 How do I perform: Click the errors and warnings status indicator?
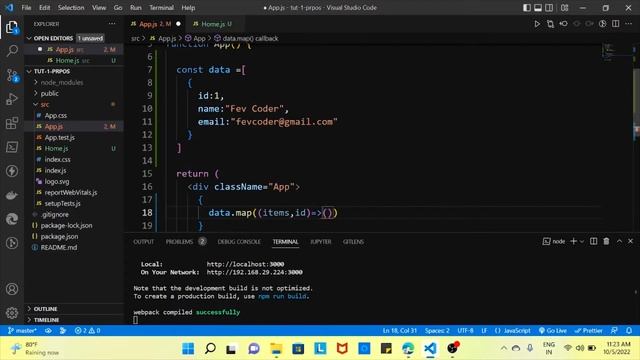(x=87, y=331)
